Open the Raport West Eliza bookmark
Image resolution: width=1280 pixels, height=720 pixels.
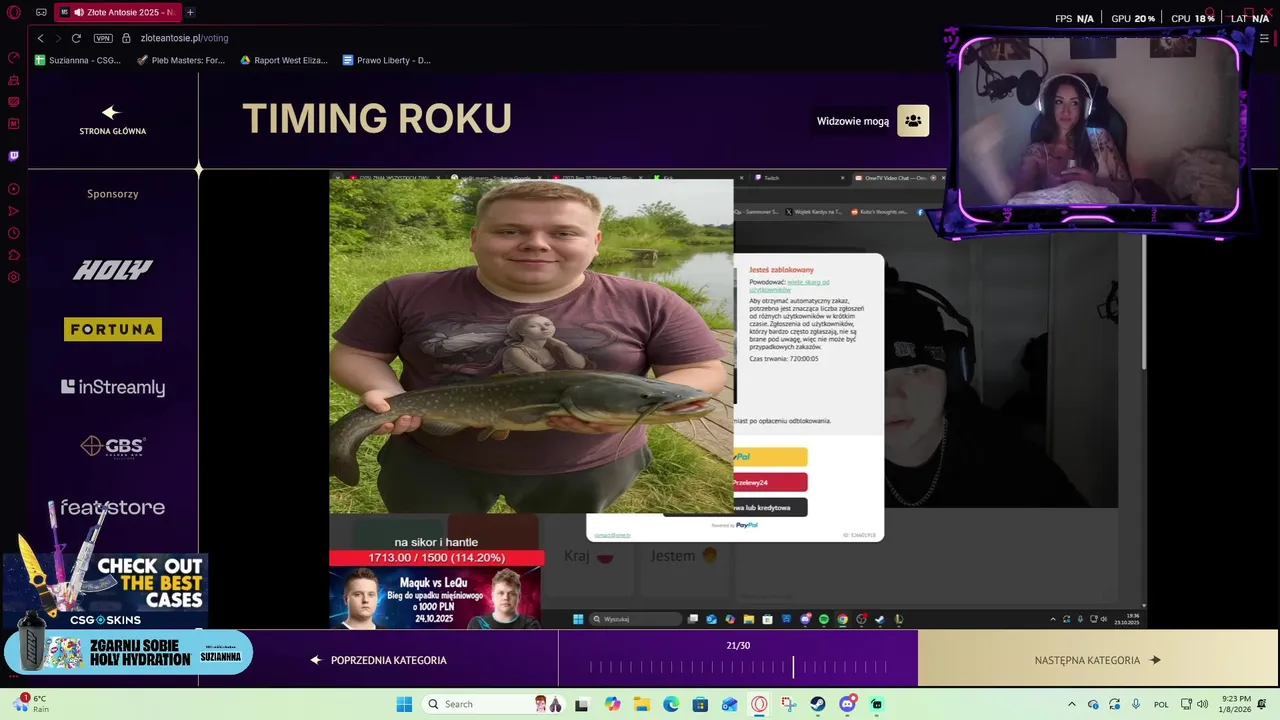(284, 60)
